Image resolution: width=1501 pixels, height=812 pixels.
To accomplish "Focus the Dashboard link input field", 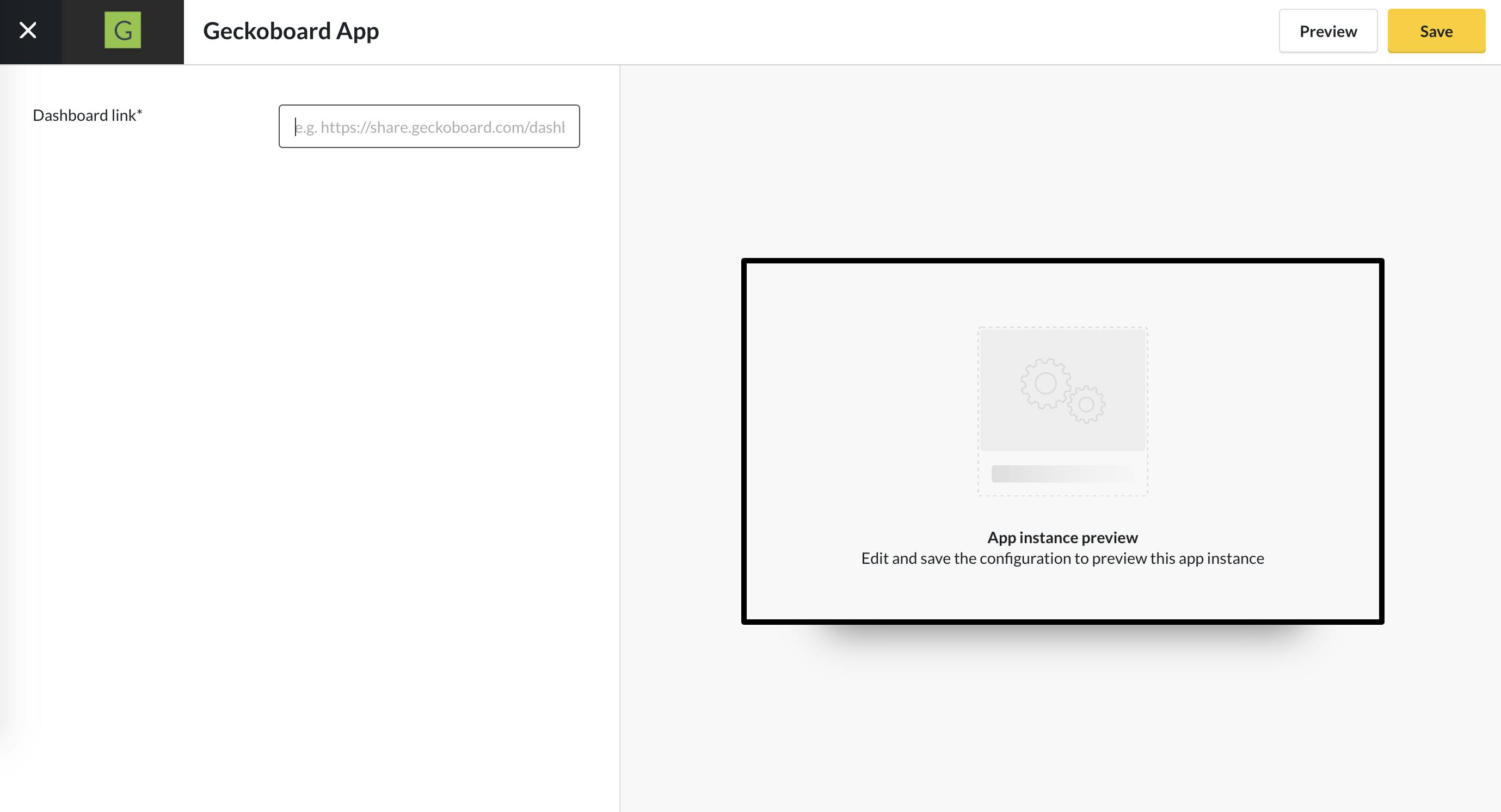I will pos(429,126).
